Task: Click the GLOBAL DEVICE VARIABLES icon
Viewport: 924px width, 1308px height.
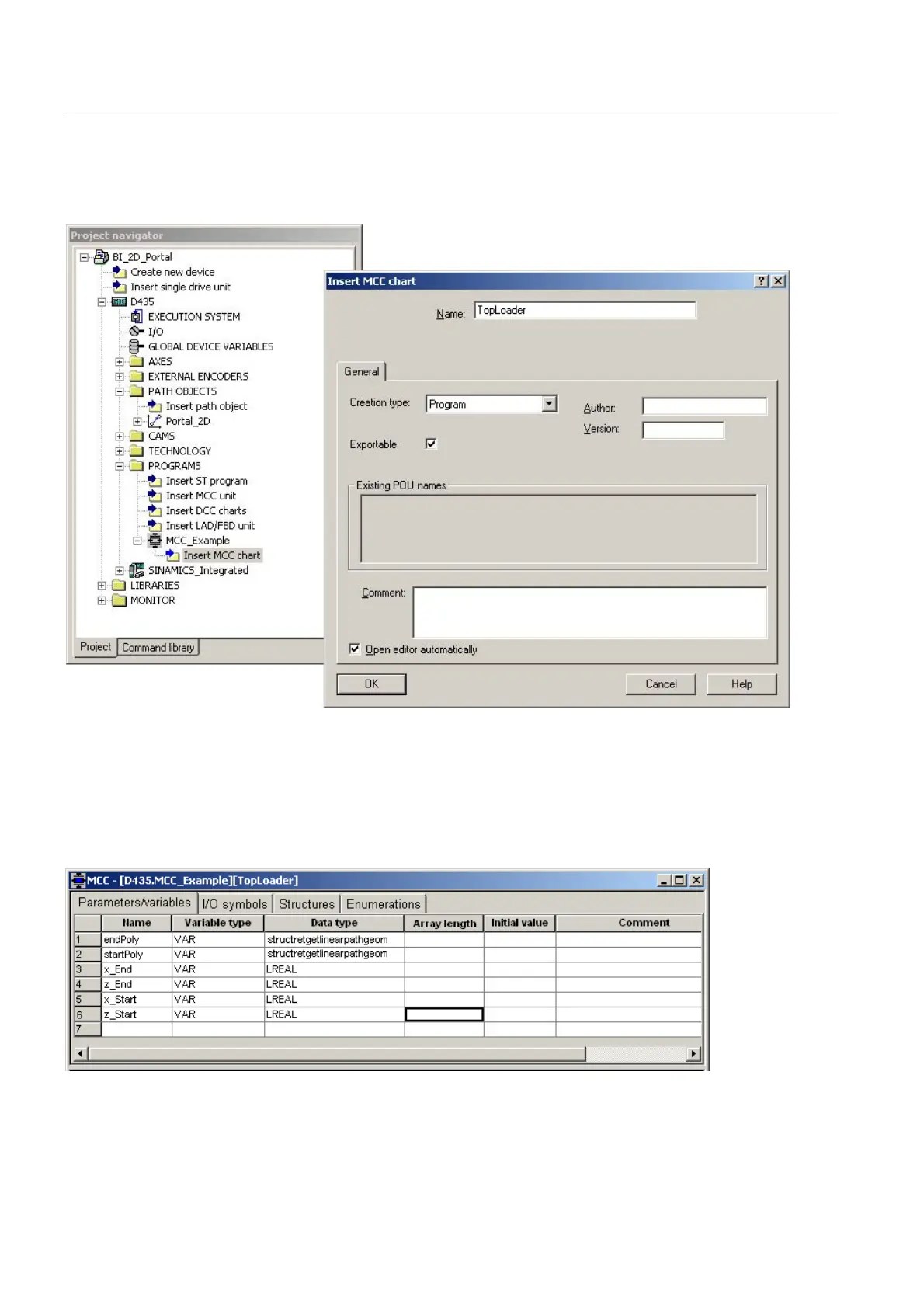Action: coord(137,346)
